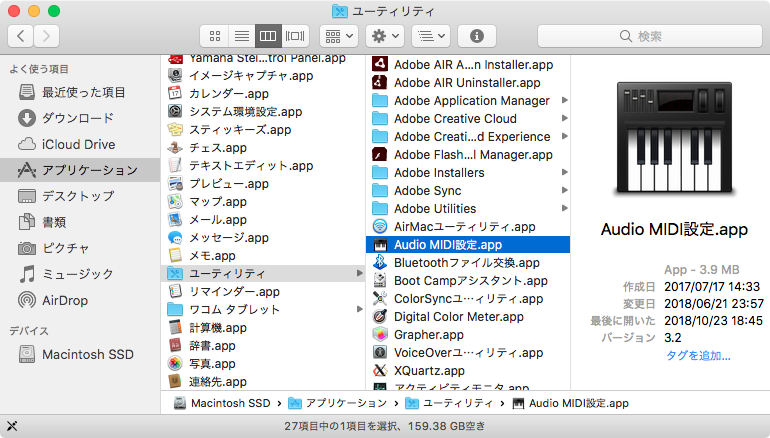Click the Digital Color Meter.app icon
This screenshot has height=438, width=770.
click(380, 316)
